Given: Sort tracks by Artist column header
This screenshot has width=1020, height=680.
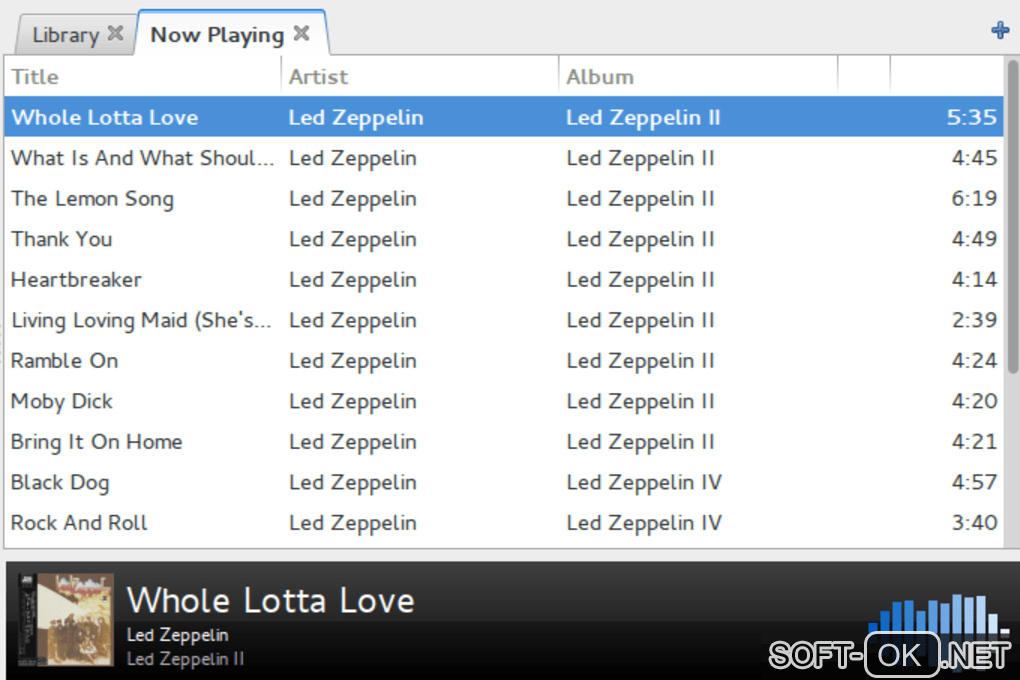Looking at the screenshot, I should click(420, 76).
